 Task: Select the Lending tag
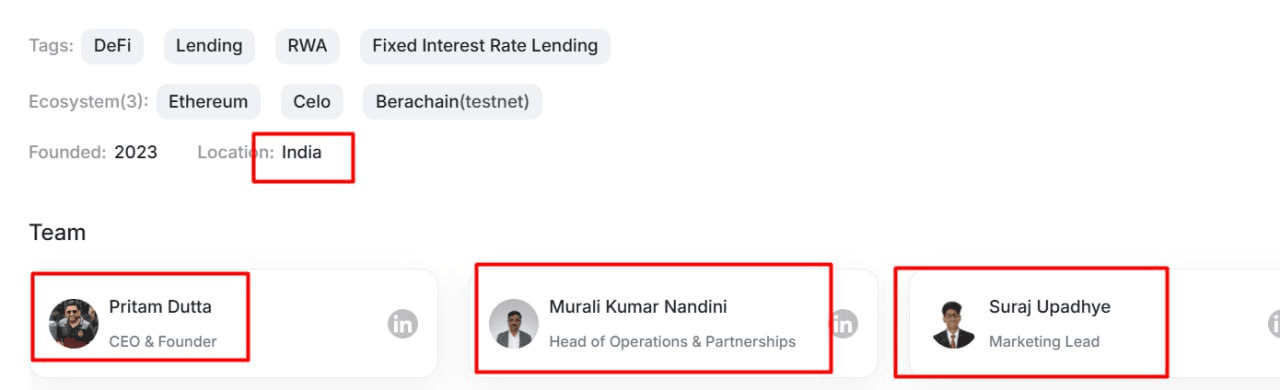tap(209, 46)
